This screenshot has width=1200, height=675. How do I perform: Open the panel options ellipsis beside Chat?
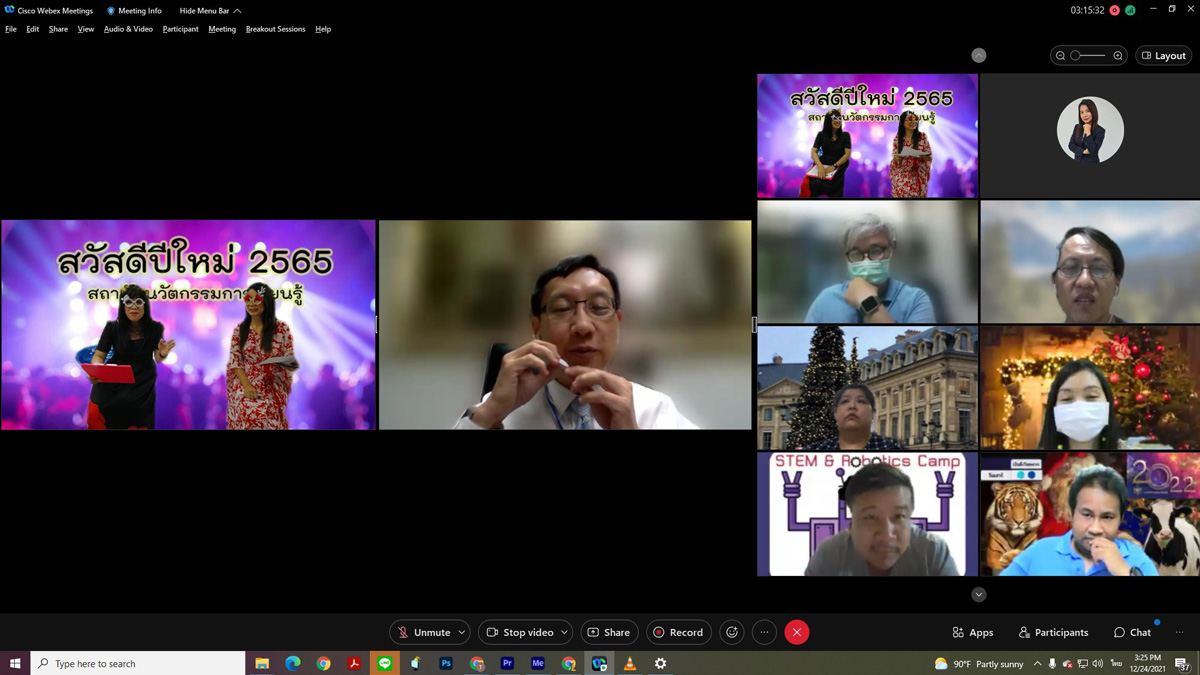[x=1180, y=632]
